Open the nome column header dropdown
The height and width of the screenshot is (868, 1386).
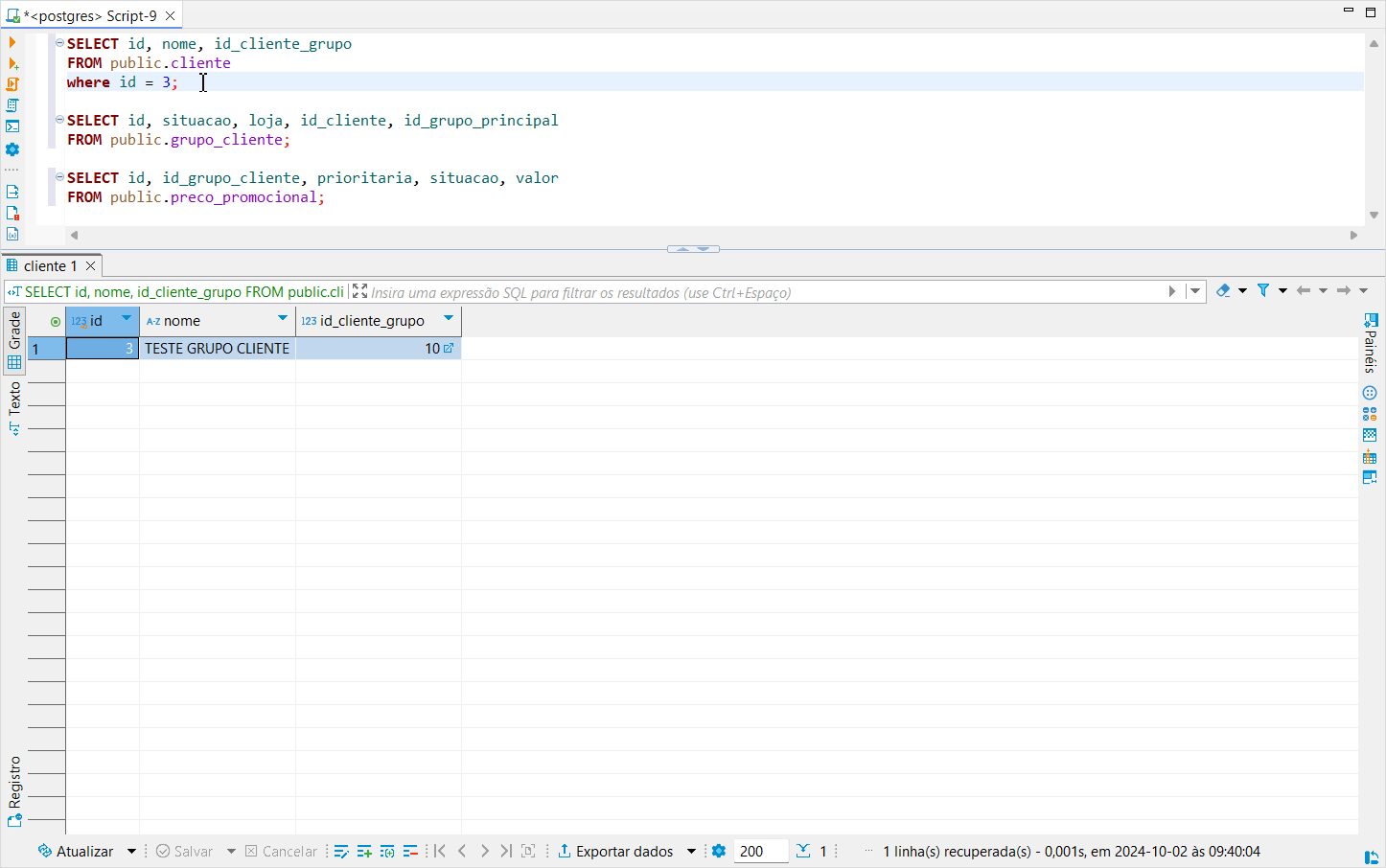[x=282, y=318]
